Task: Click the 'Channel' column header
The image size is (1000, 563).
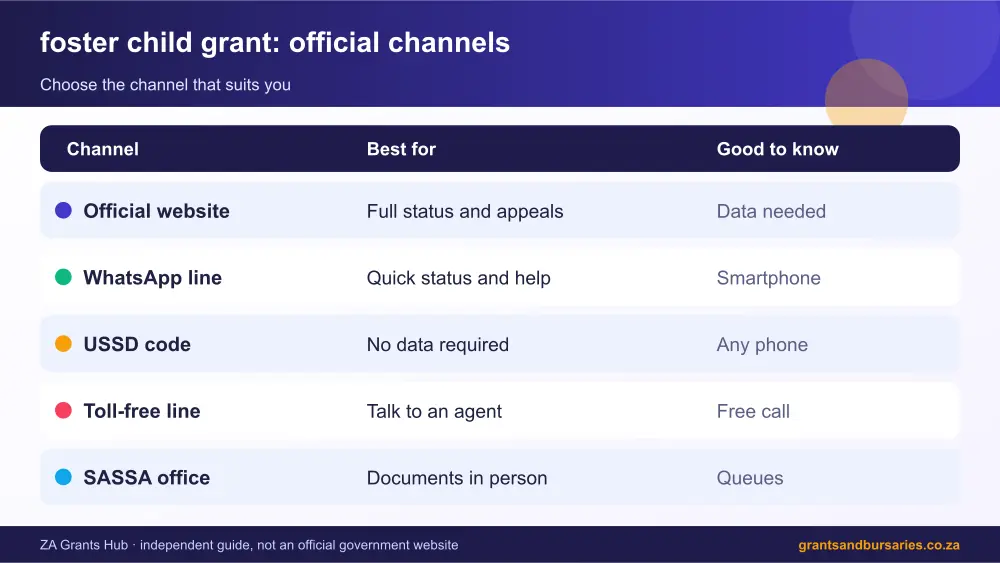Action: pos(103,149)
